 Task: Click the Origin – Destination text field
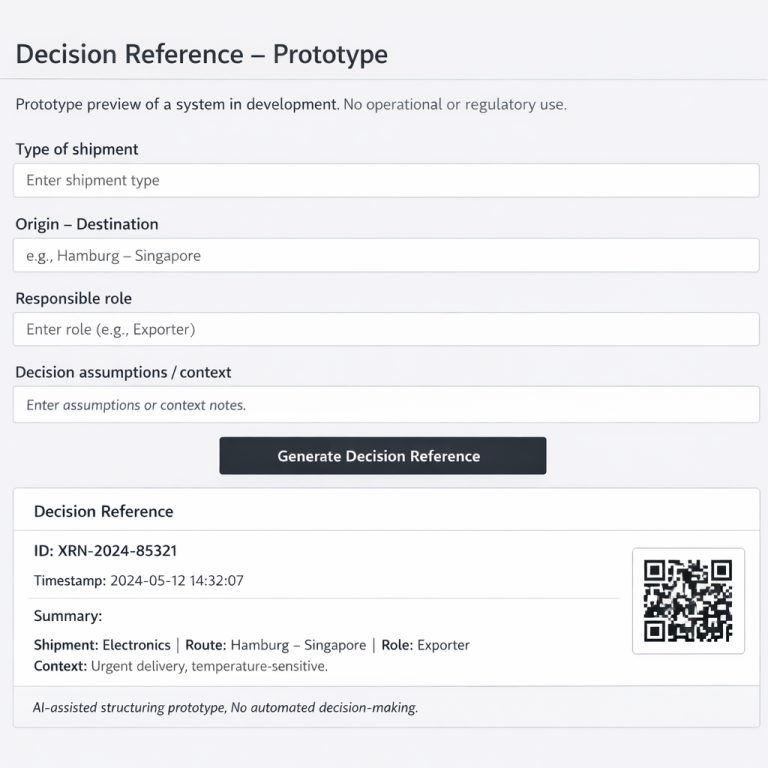(x=386, y=255)
